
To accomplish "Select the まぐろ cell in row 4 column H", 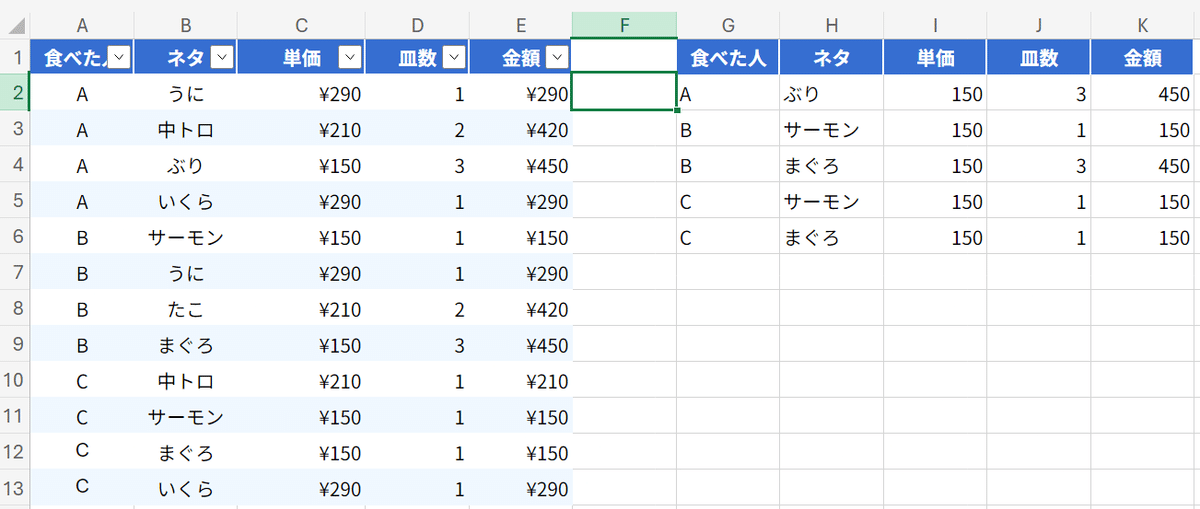I will click(831, 165).
